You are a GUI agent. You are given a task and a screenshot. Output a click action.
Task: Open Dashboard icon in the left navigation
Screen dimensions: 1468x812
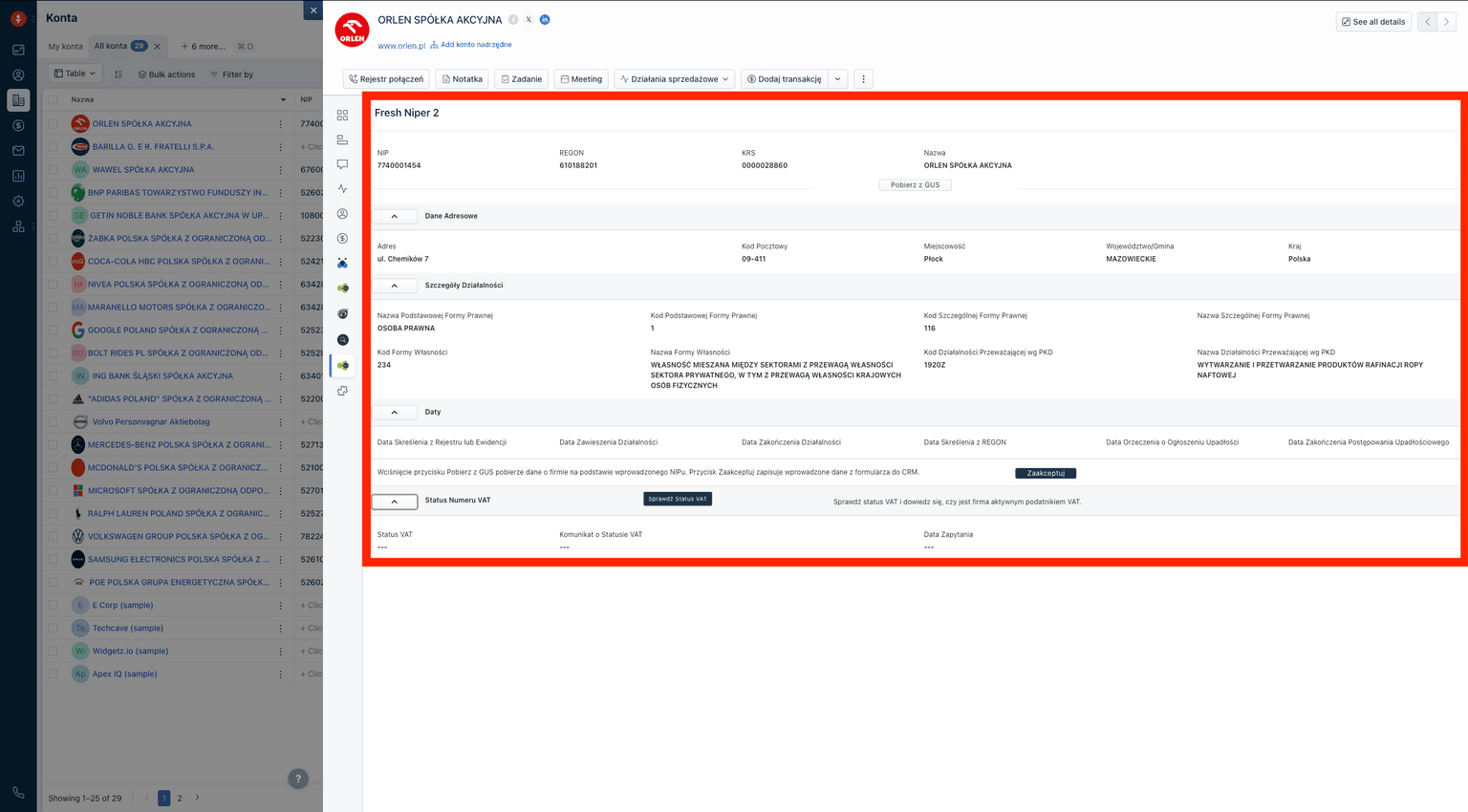18,50
